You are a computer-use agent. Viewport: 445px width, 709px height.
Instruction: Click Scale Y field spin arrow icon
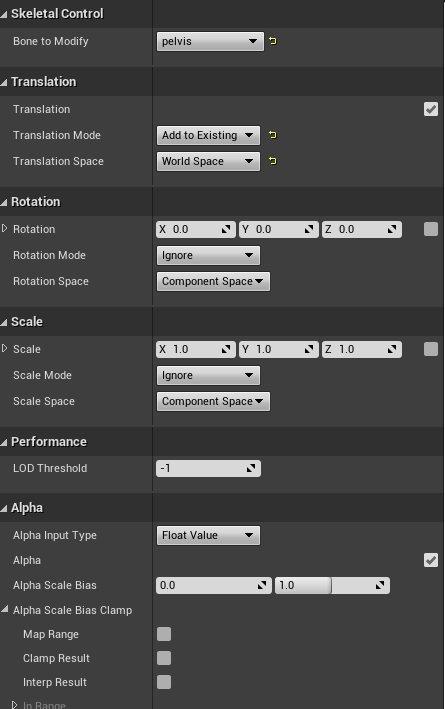point(309,349)
